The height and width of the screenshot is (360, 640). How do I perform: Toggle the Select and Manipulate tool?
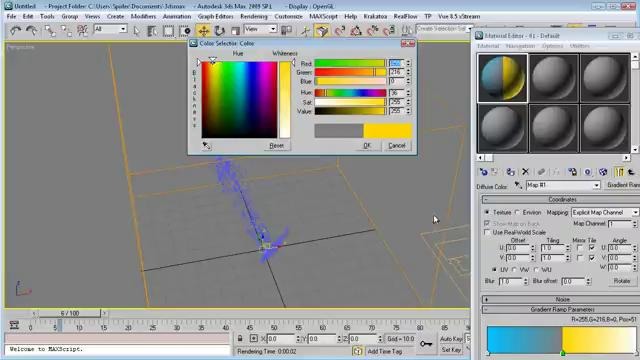coord(305,31)
